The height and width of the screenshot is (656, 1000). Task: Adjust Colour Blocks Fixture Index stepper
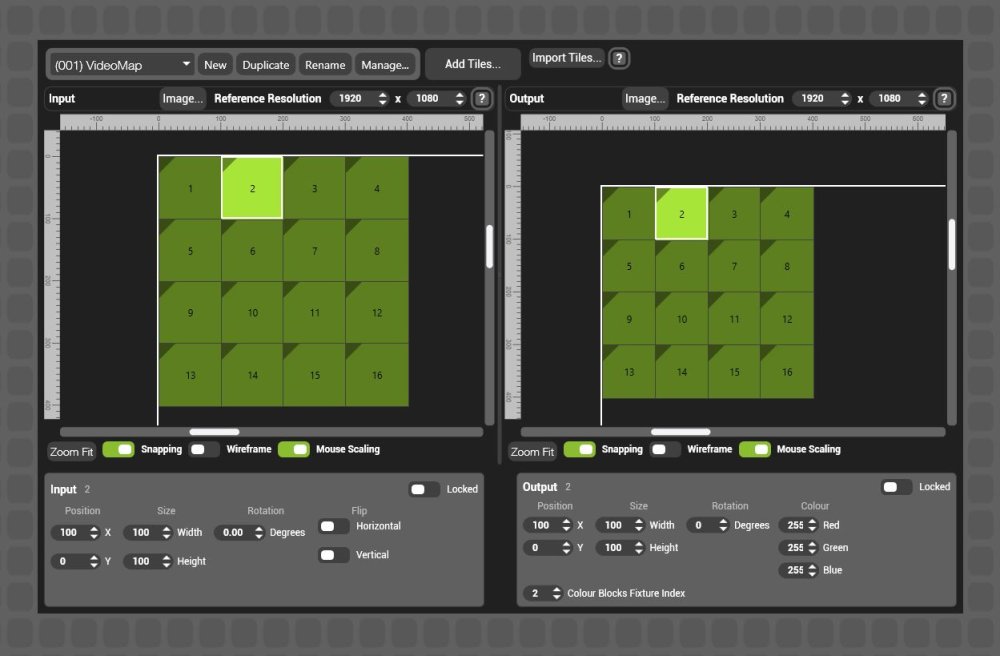click(556, 594)
